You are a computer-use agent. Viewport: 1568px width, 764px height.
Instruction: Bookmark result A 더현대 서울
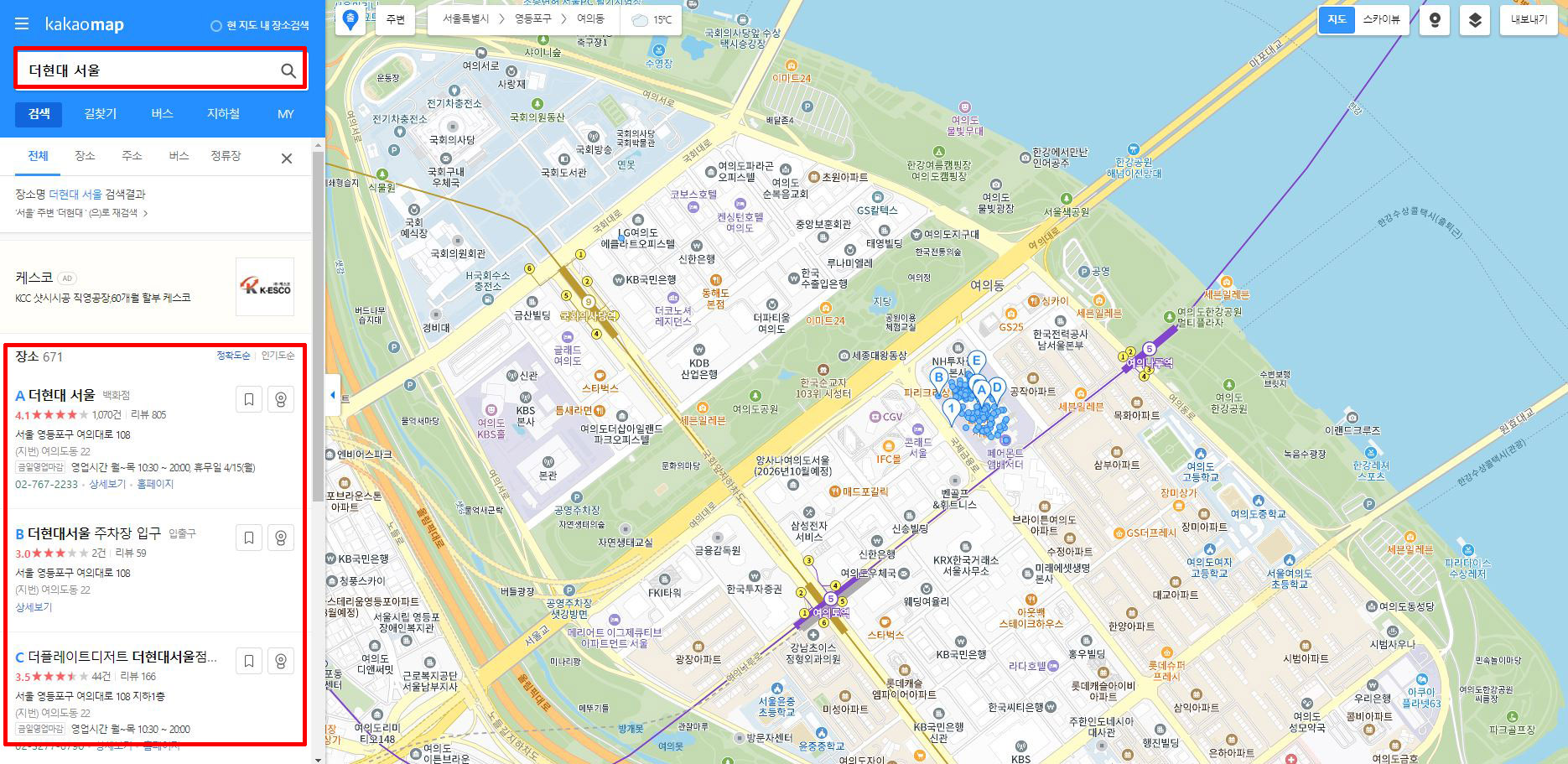(x=249, y=399)
